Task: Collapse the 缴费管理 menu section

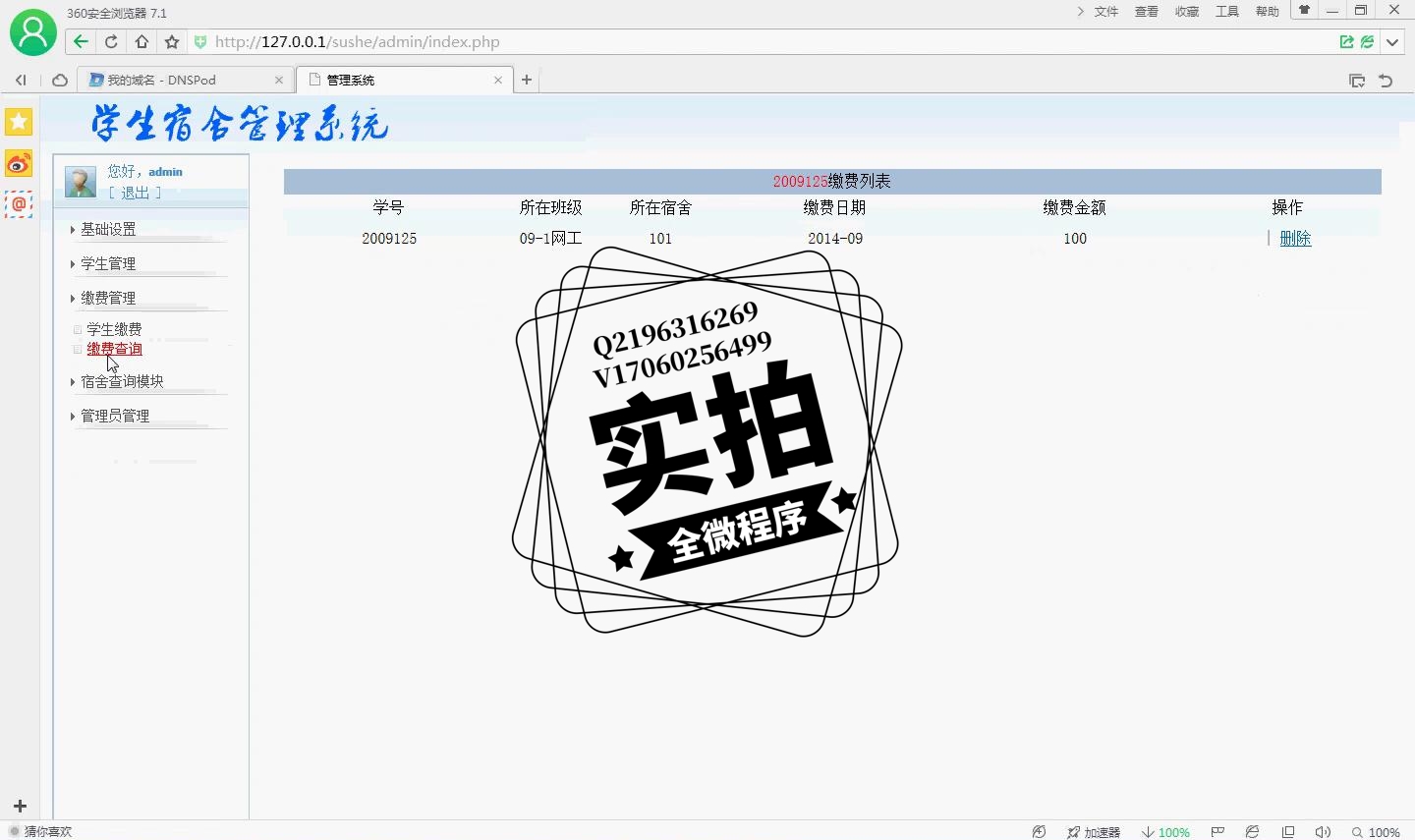Action: click(x=108, y=298)
